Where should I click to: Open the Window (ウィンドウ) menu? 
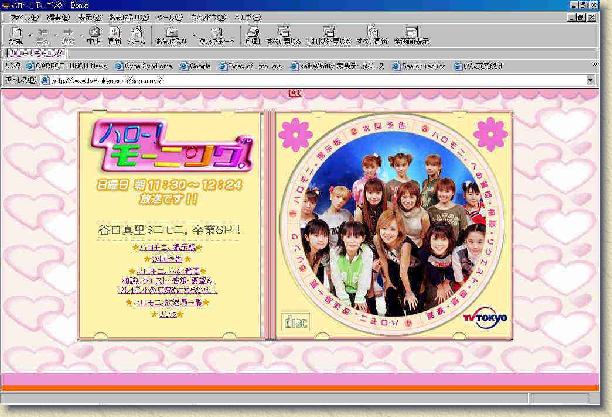(208, 17)
